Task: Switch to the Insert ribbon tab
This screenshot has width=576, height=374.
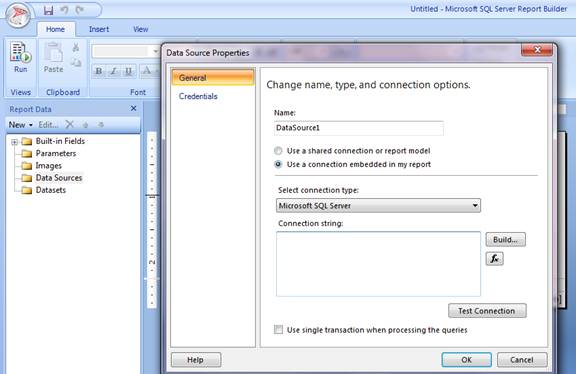Action: coord(99,29)
